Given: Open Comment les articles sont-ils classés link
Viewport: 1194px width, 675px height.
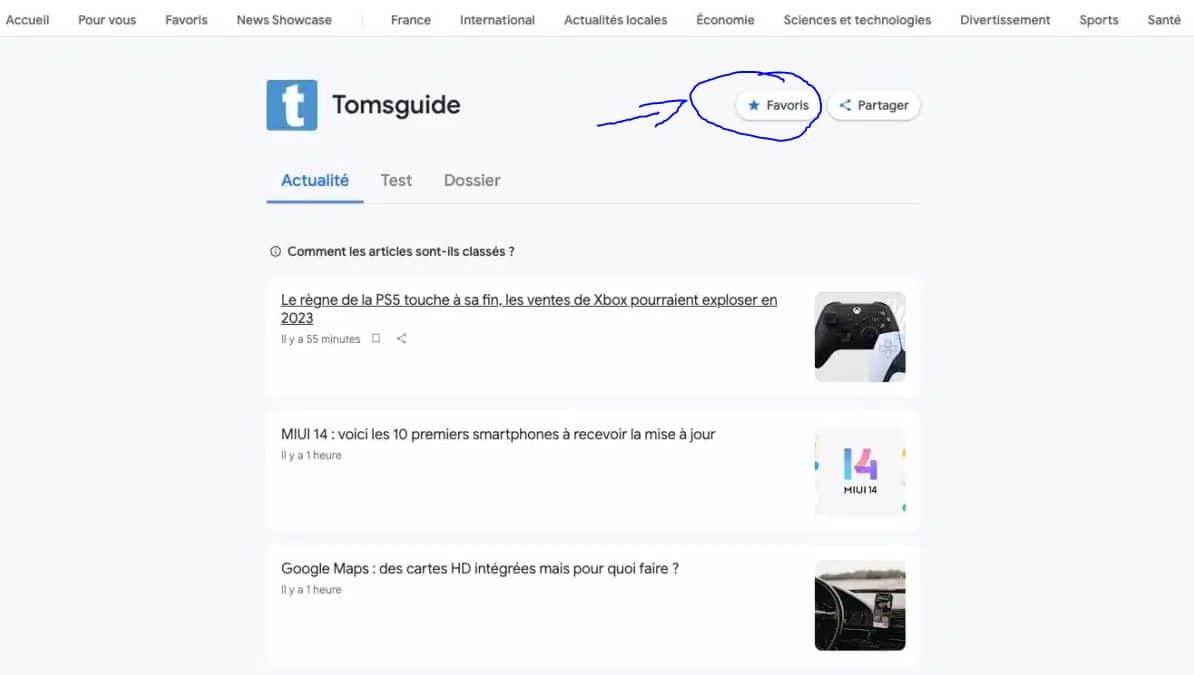Looking at the screenshot, I should tap(401, 251).
